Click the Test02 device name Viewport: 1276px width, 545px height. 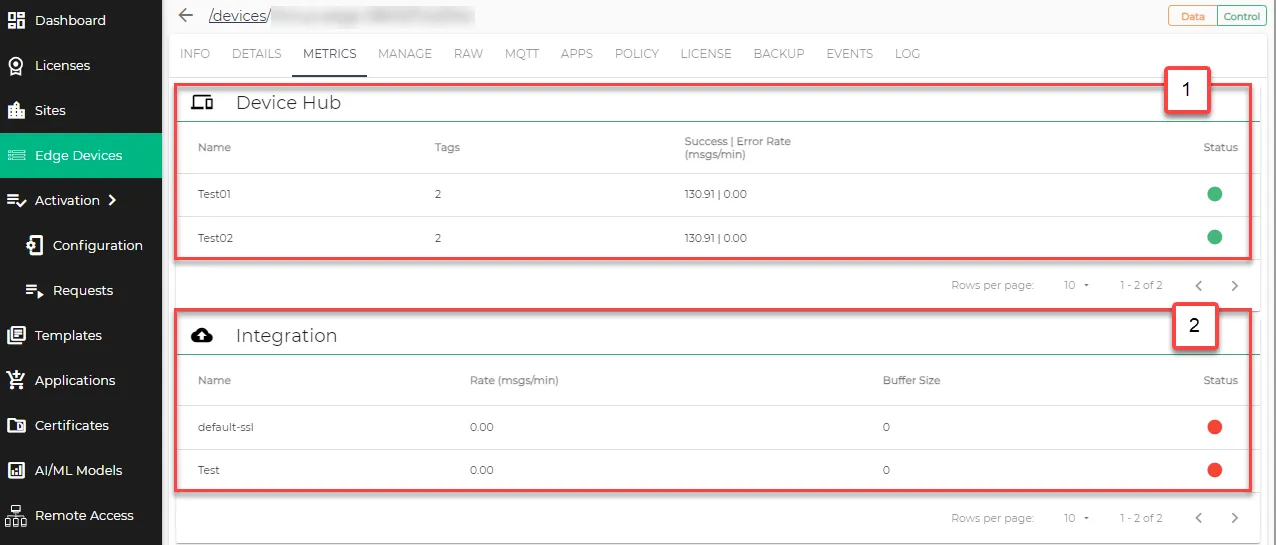215,238
